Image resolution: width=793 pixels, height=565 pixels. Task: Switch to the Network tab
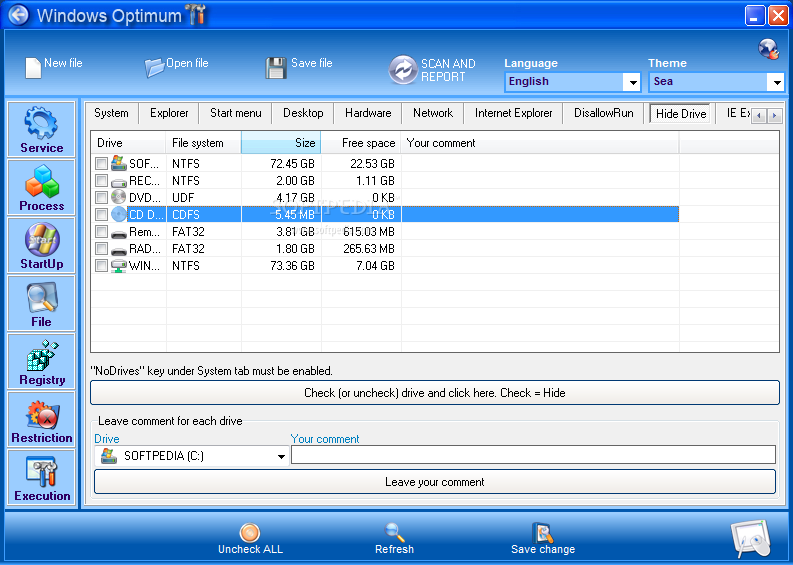[x=433, y=113]
